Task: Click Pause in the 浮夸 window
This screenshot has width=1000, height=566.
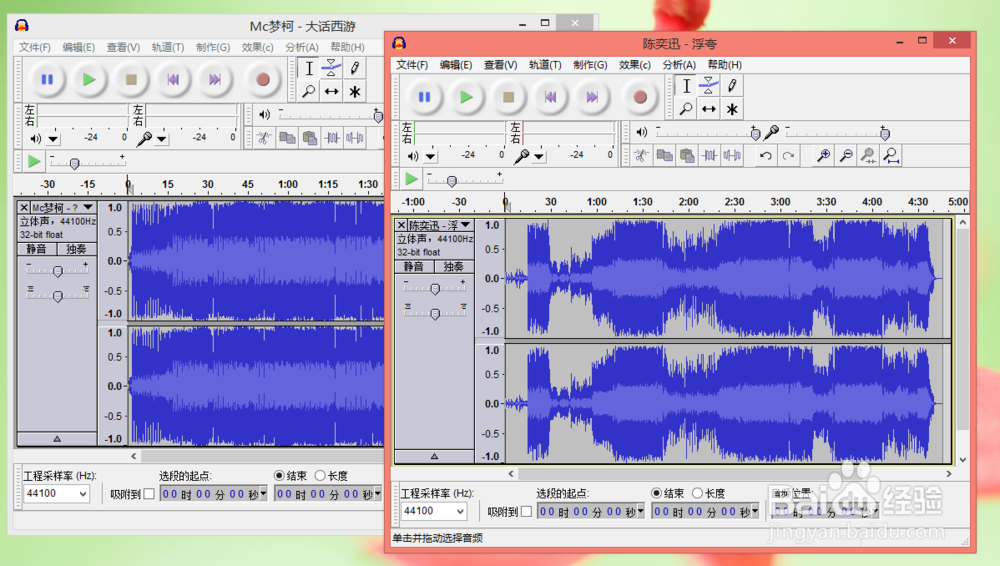Action: click(424, 97)
